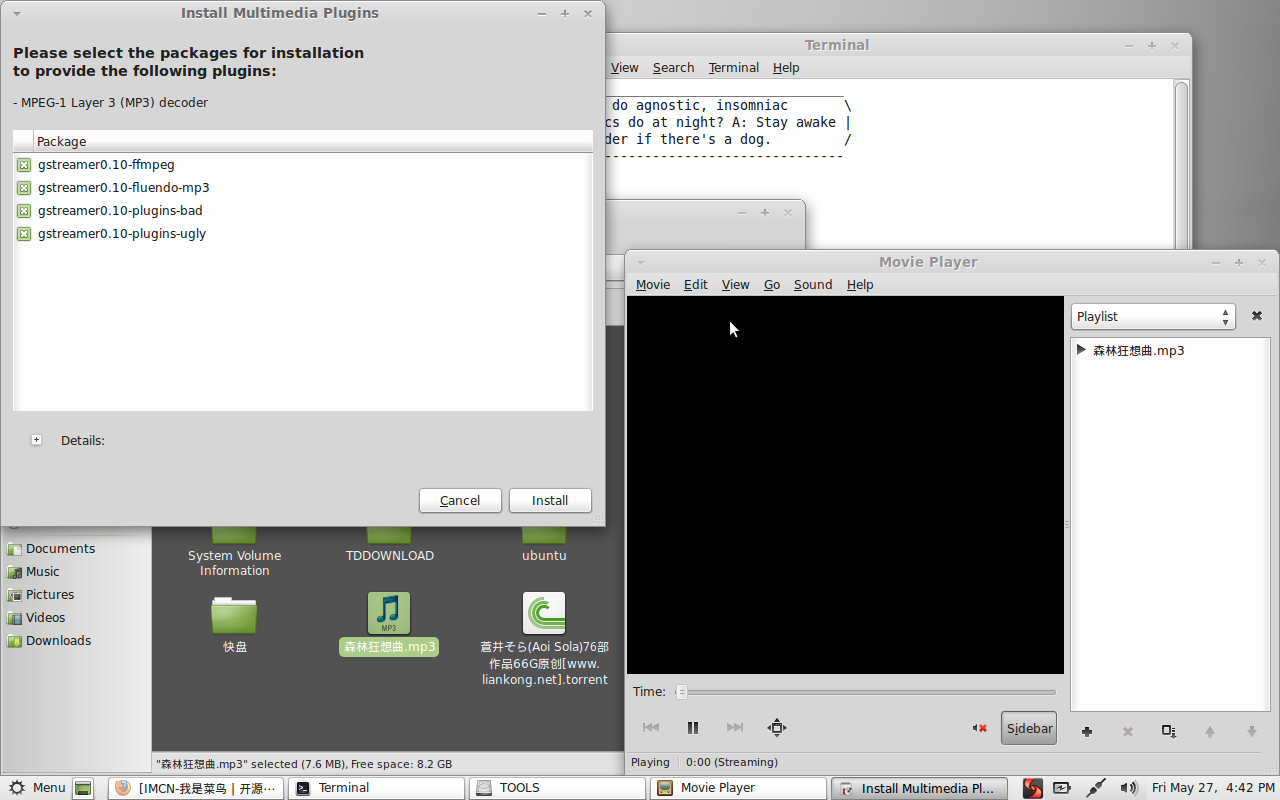
Task: Pause playback in Movie Player
Action: pyautogui.click(x=693, y=727)
